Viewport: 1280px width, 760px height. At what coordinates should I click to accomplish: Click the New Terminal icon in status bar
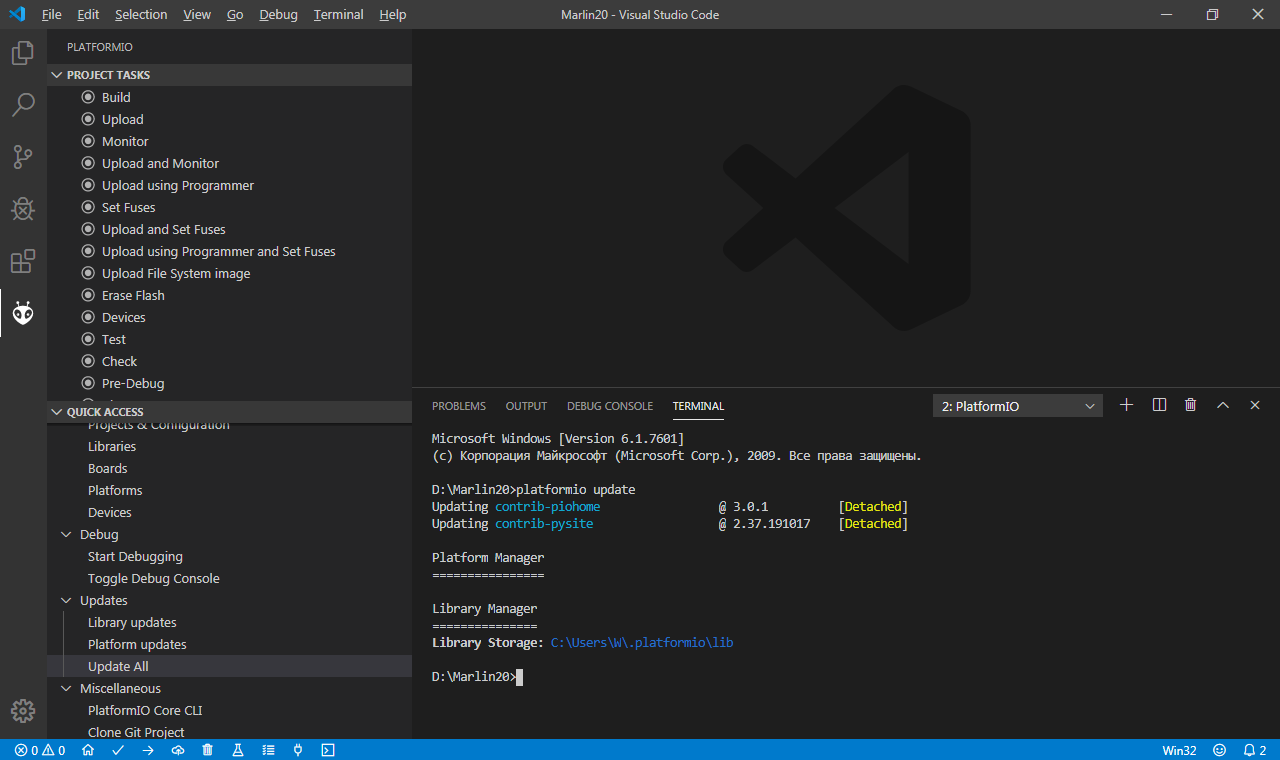click(x=328, y=750)
